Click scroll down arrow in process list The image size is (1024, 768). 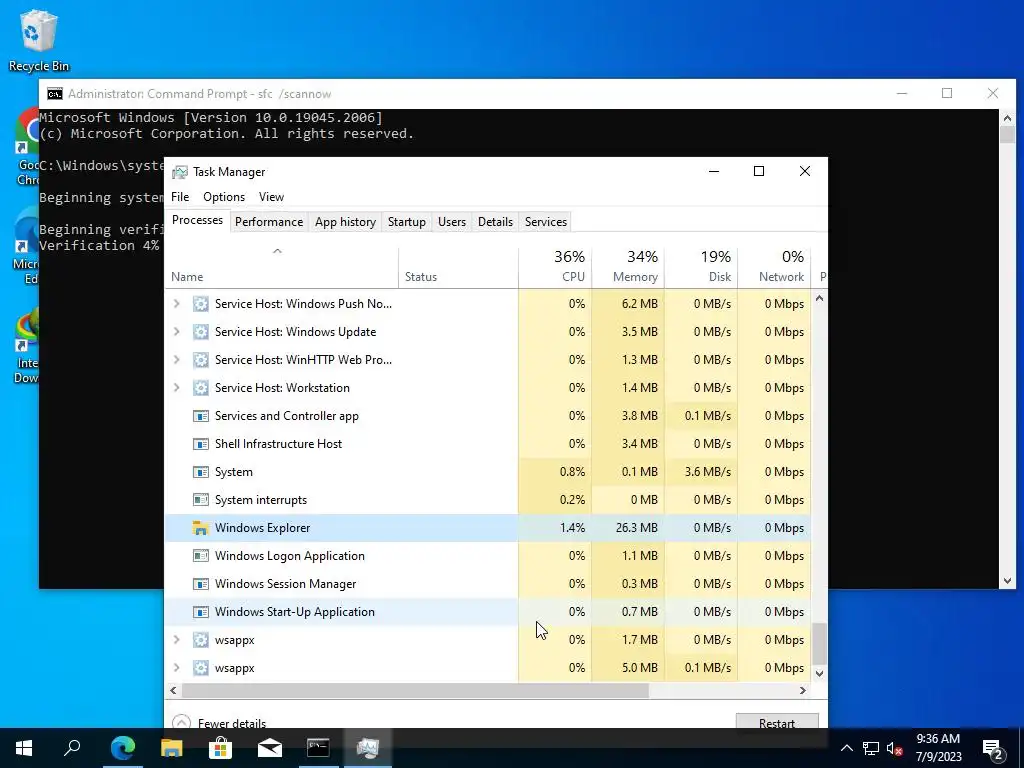point(820,673)
